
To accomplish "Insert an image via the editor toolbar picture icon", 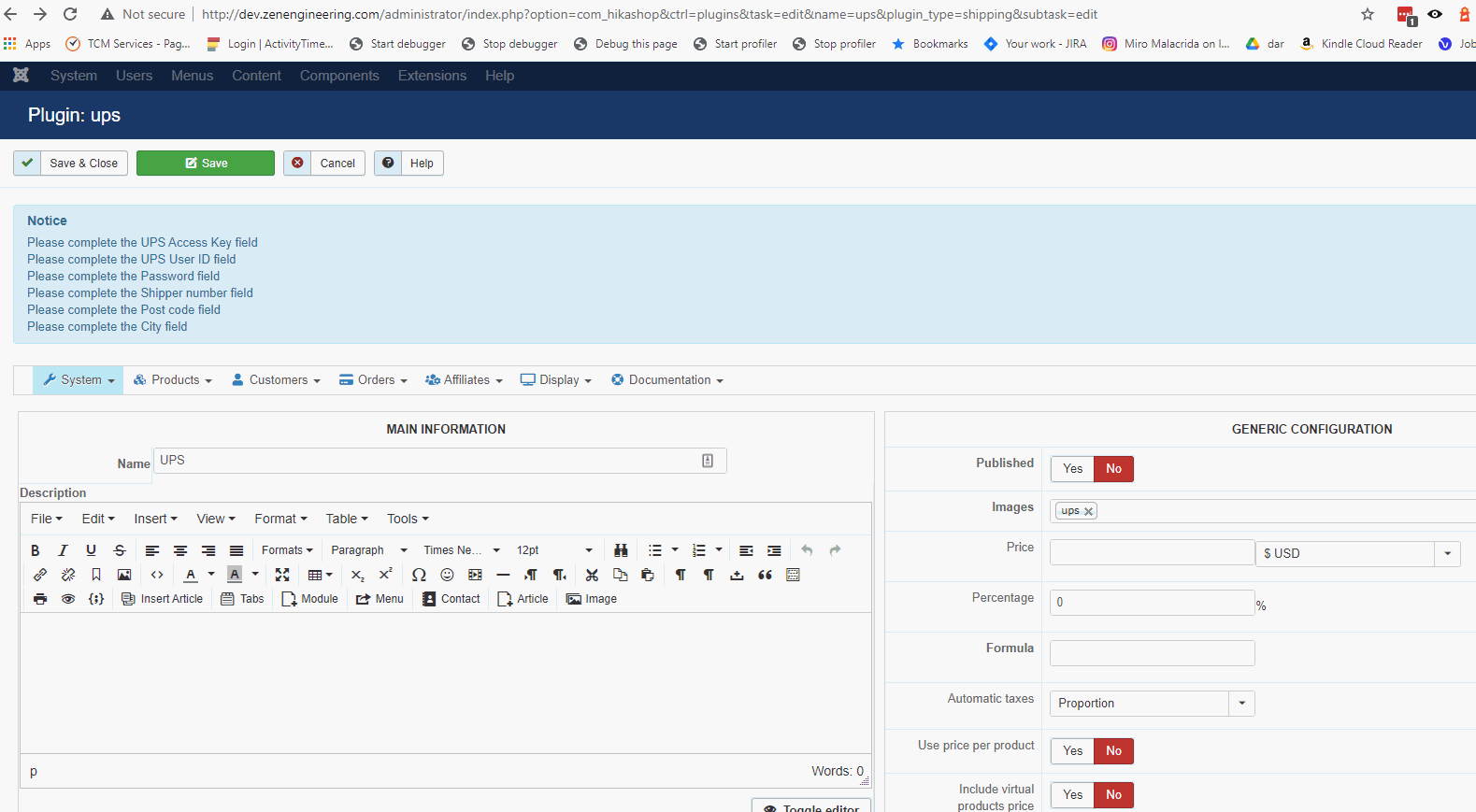I will [124, 575].
